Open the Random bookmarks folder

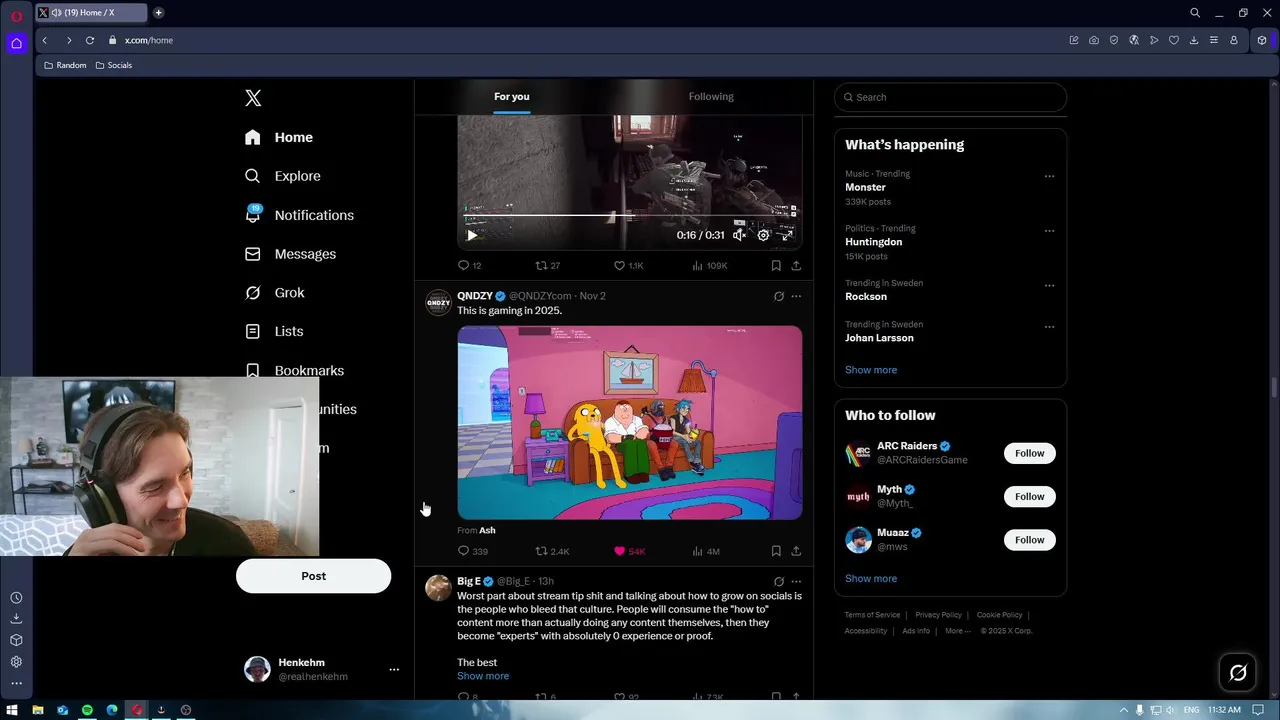(x=65, y=65)
